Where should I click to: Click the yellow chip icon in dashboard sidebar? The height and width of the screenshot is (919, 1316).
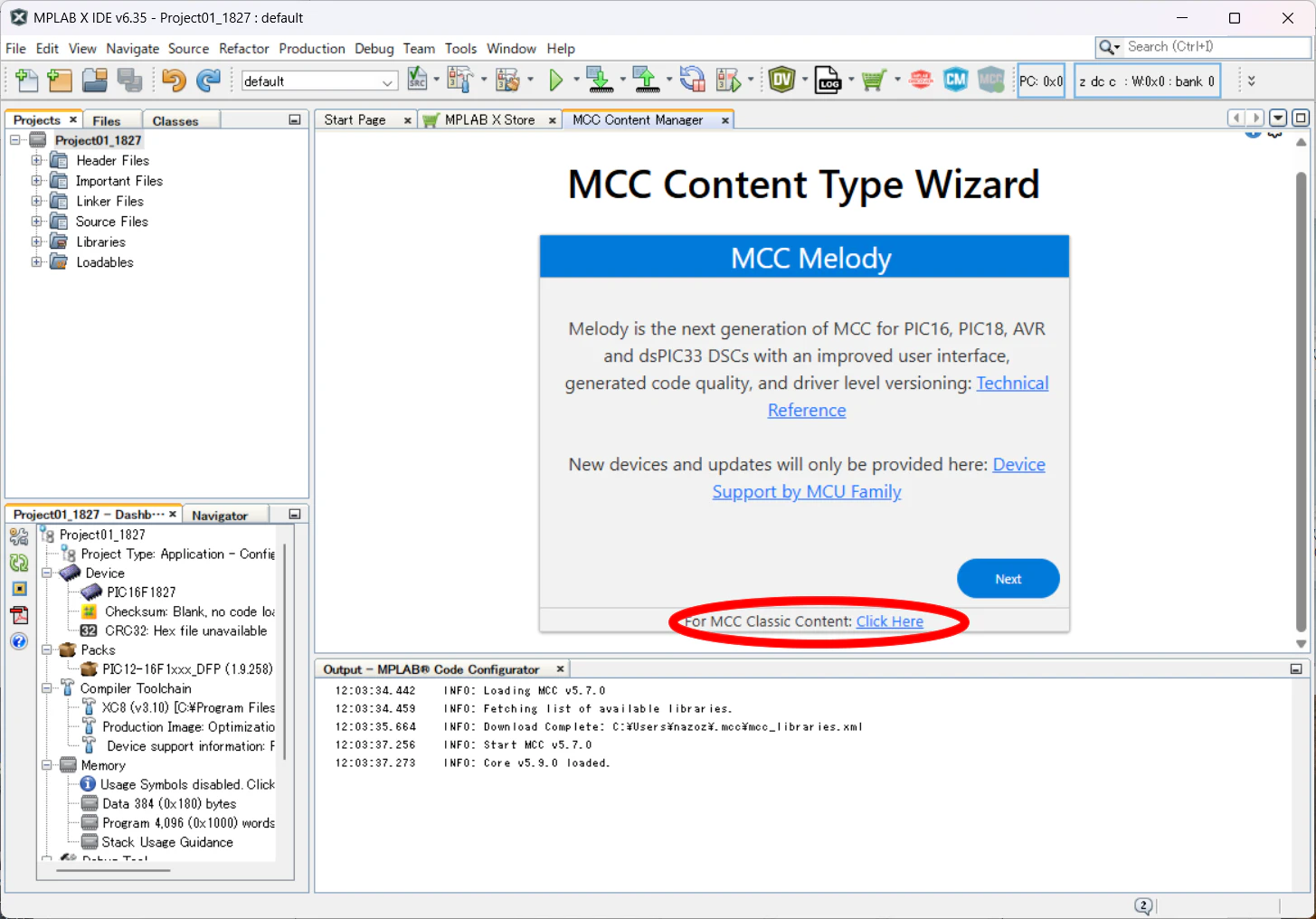coord(19,589)
